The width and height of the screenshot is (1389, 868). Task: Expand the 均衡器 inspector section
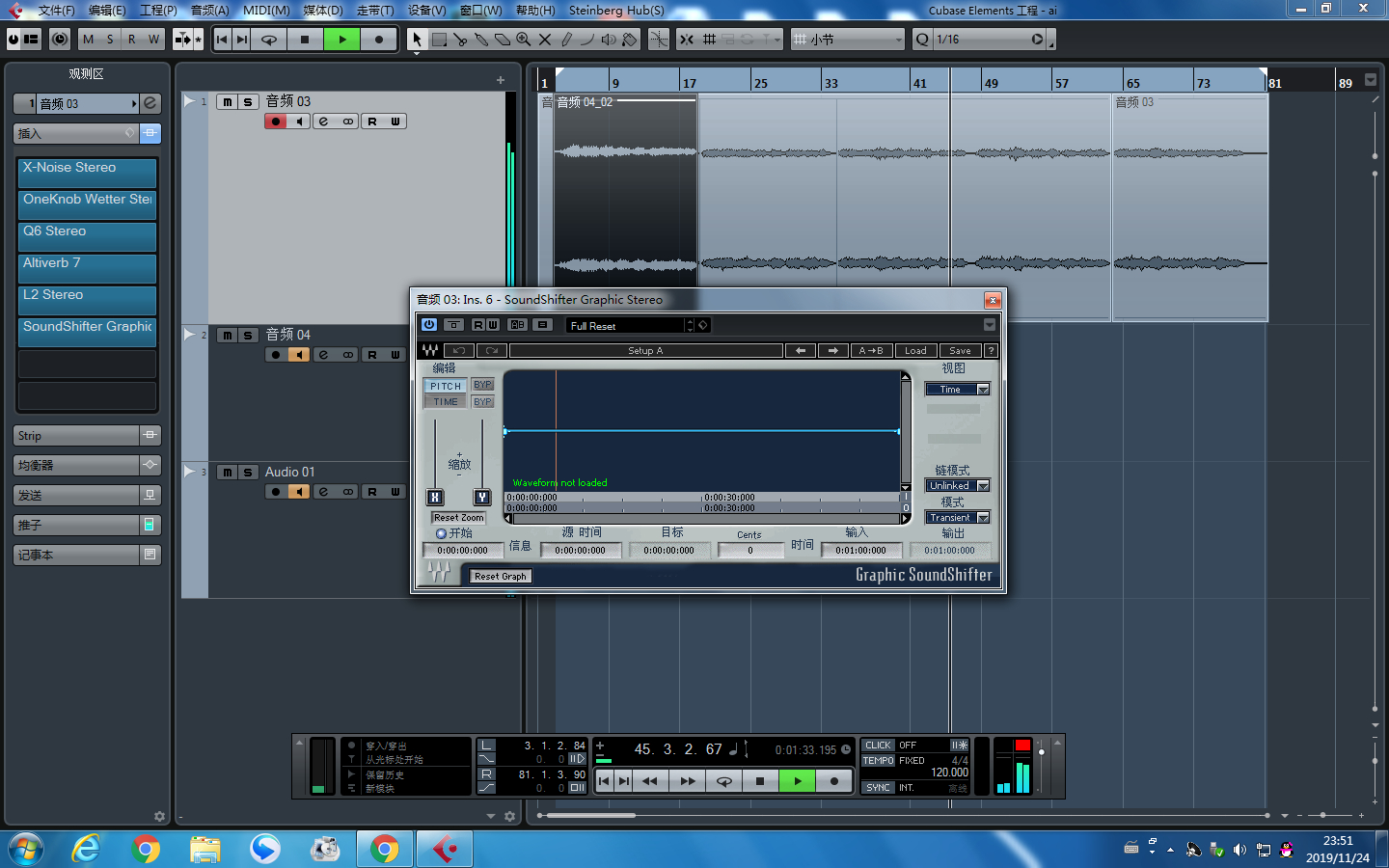tap(87, 466)
